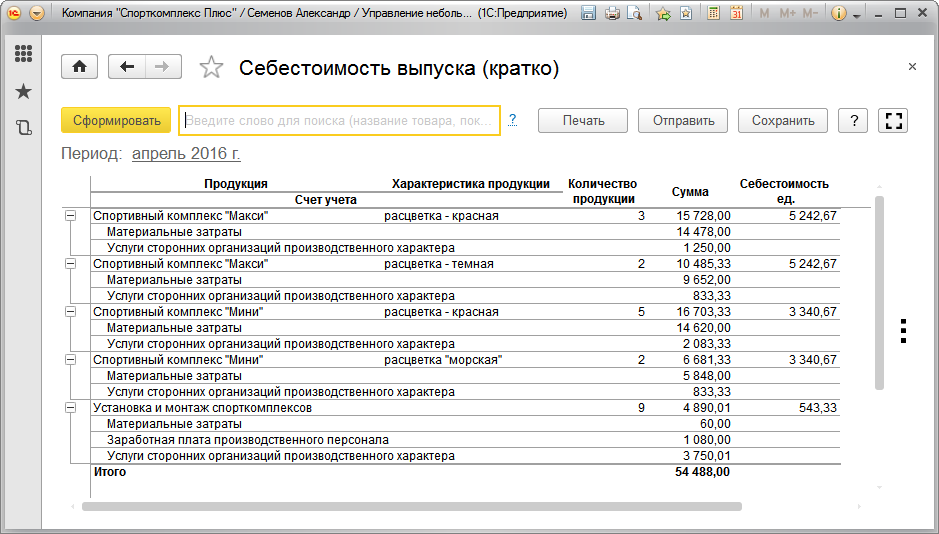Click the save icon in title bar
This screenshot has width=939, height=534.
pos(588,14)
